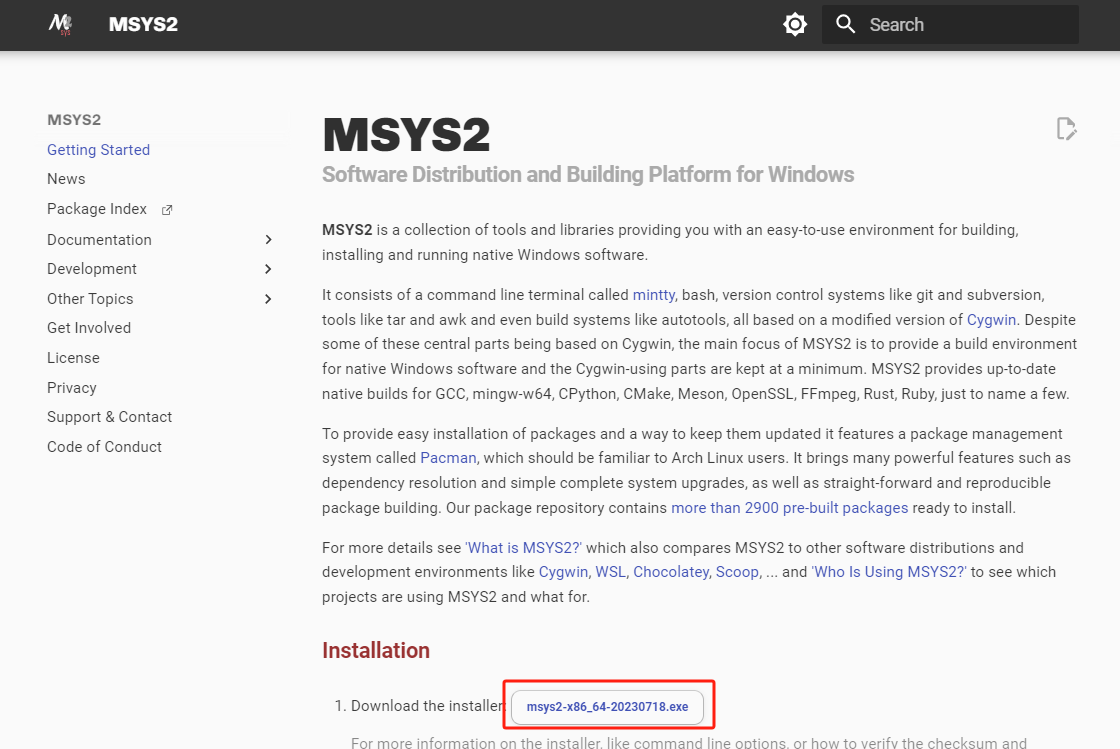
Task: Follow the Pacman link
Action: pyautogui.click(x=448, y=458)
